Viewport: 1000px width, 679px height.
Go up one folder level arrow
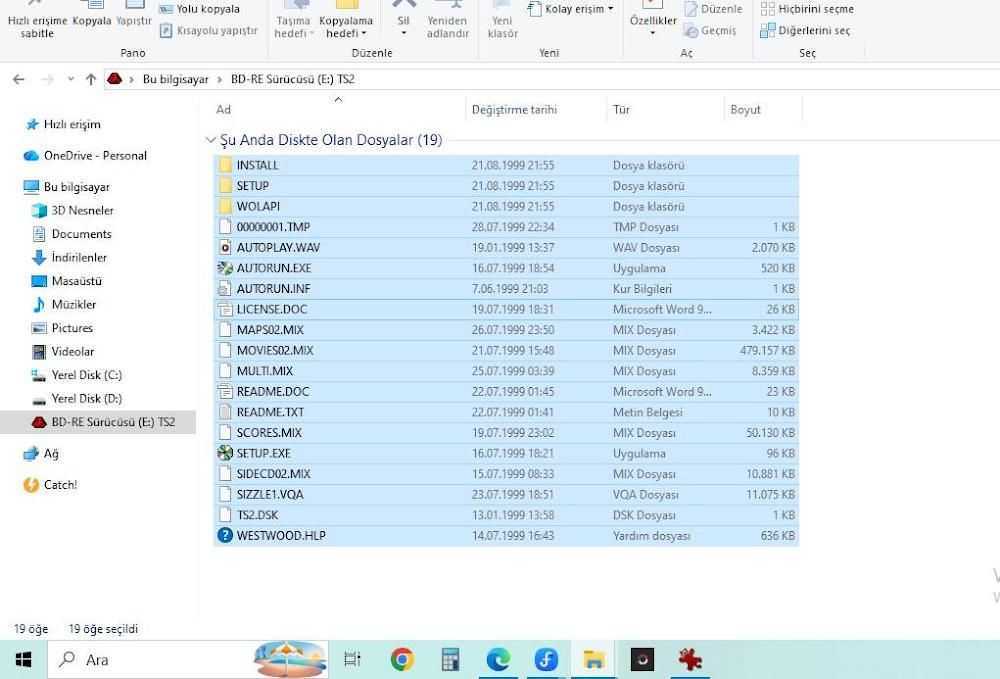coord(91,79)
